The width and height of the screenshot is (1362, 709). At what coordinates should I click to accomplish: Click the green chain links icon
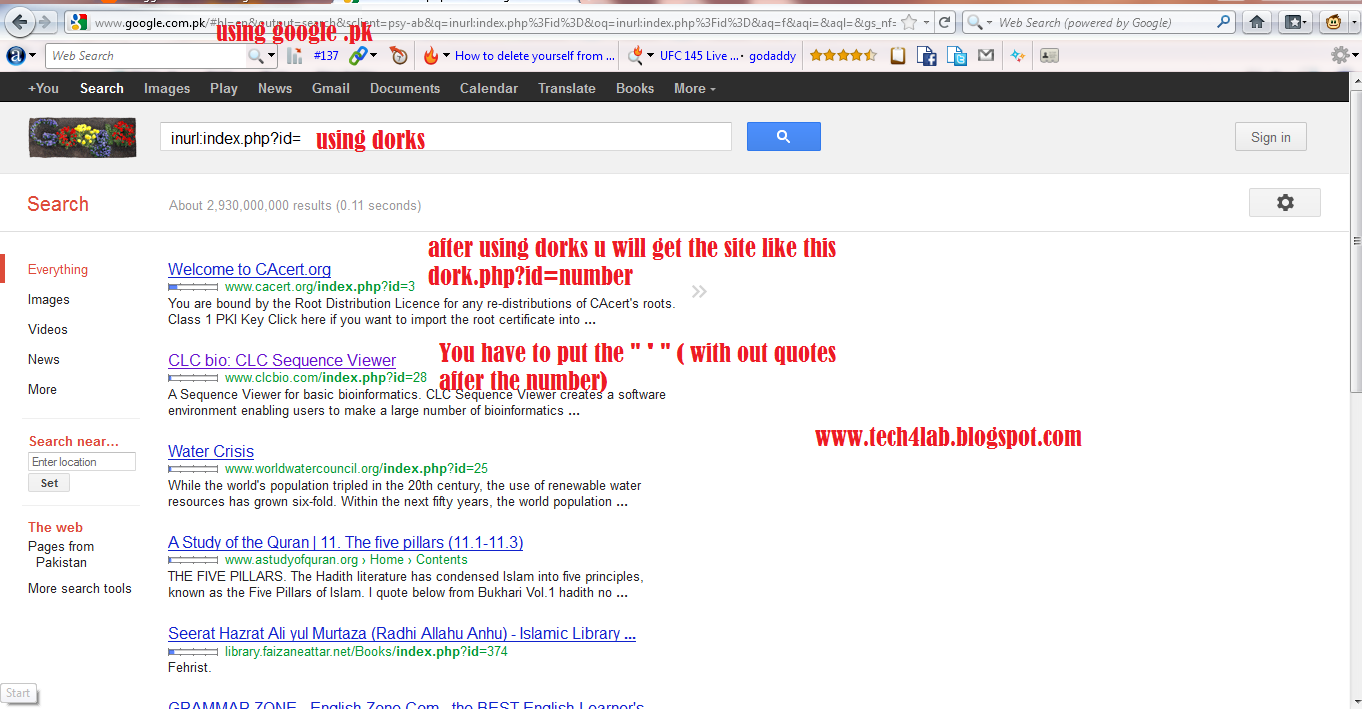click(358, 56)
